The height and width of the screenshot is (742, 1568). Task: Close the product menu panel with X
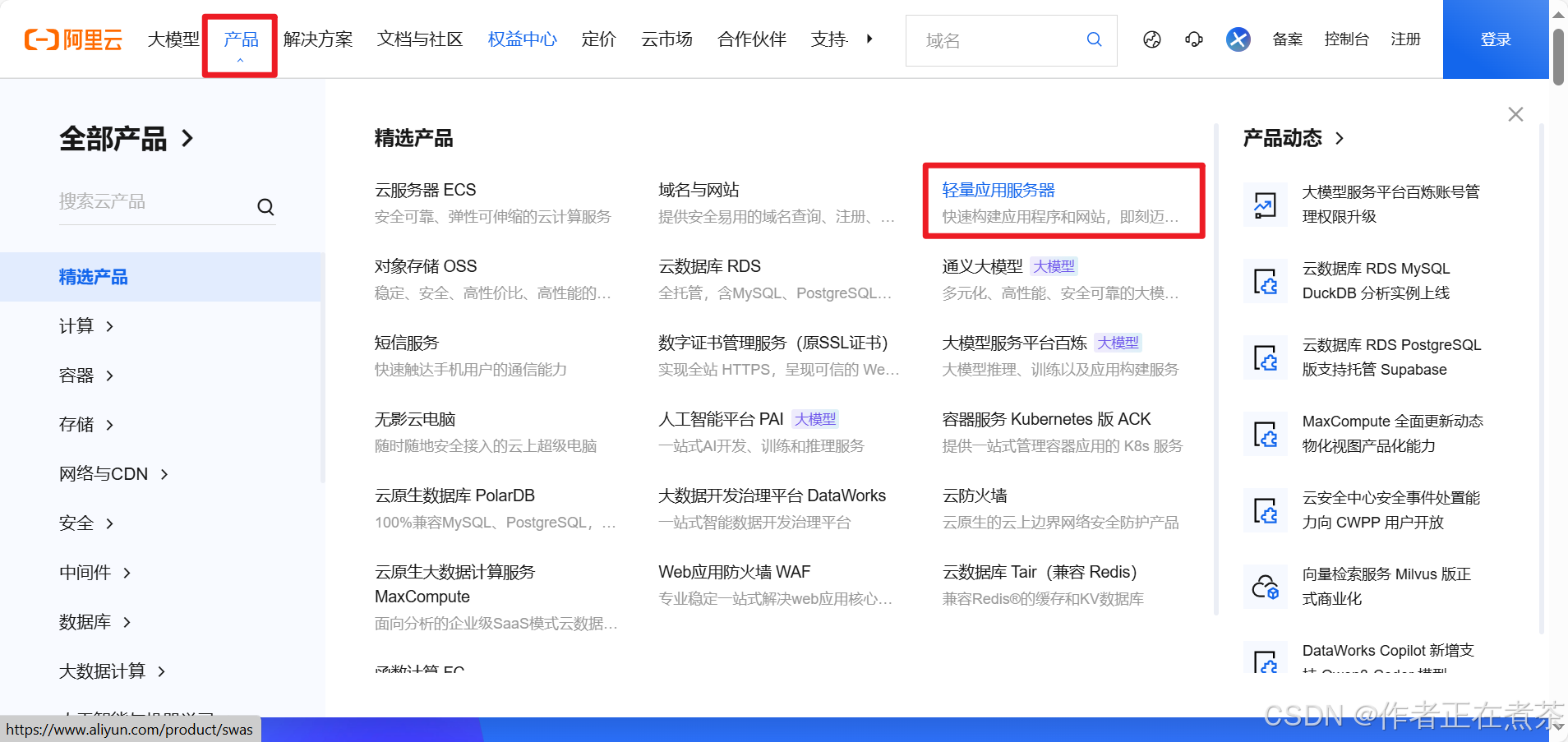(x=1516, y=114)
